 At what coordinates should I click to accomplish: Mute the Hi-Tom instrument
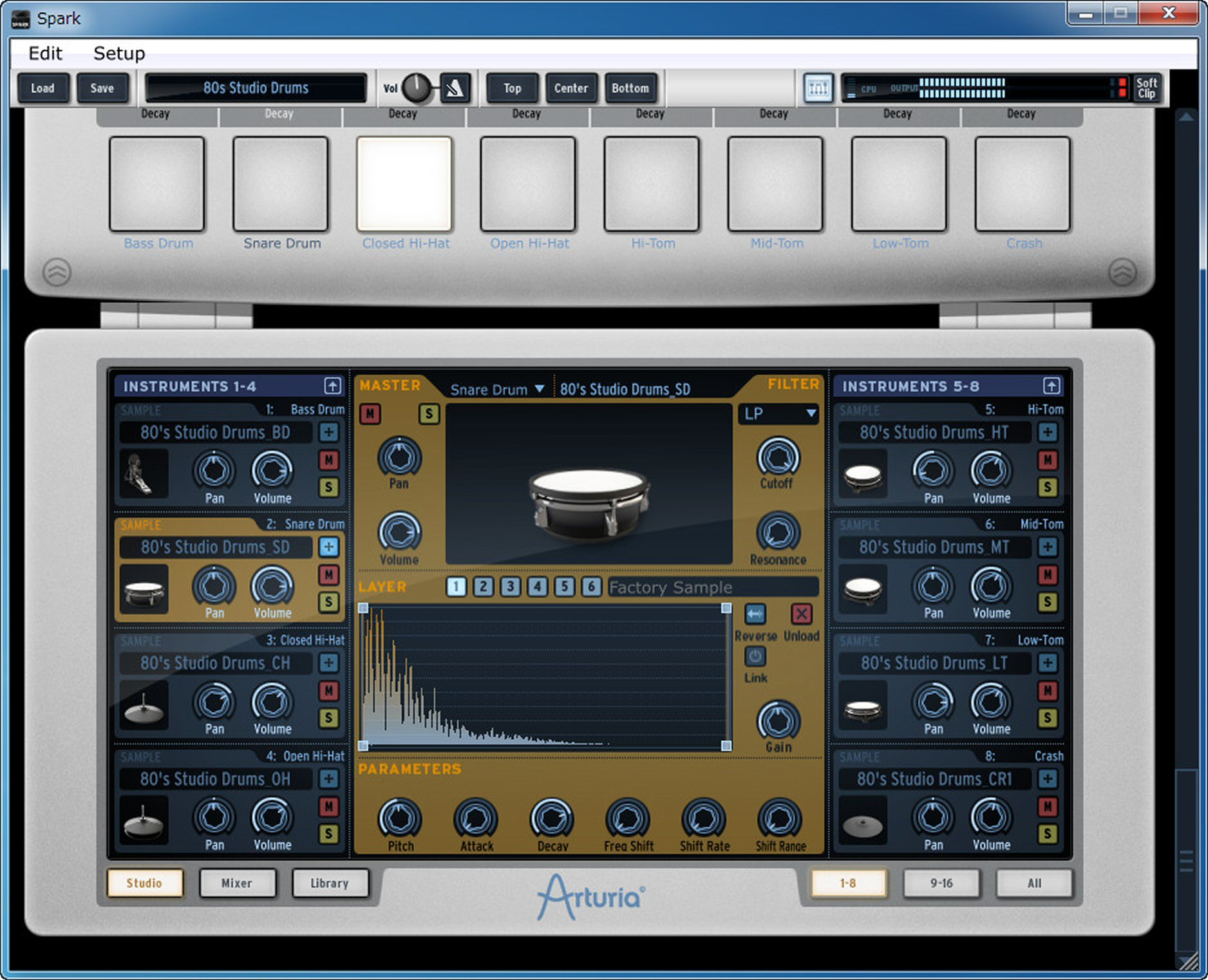click(x=1048, y=460)
